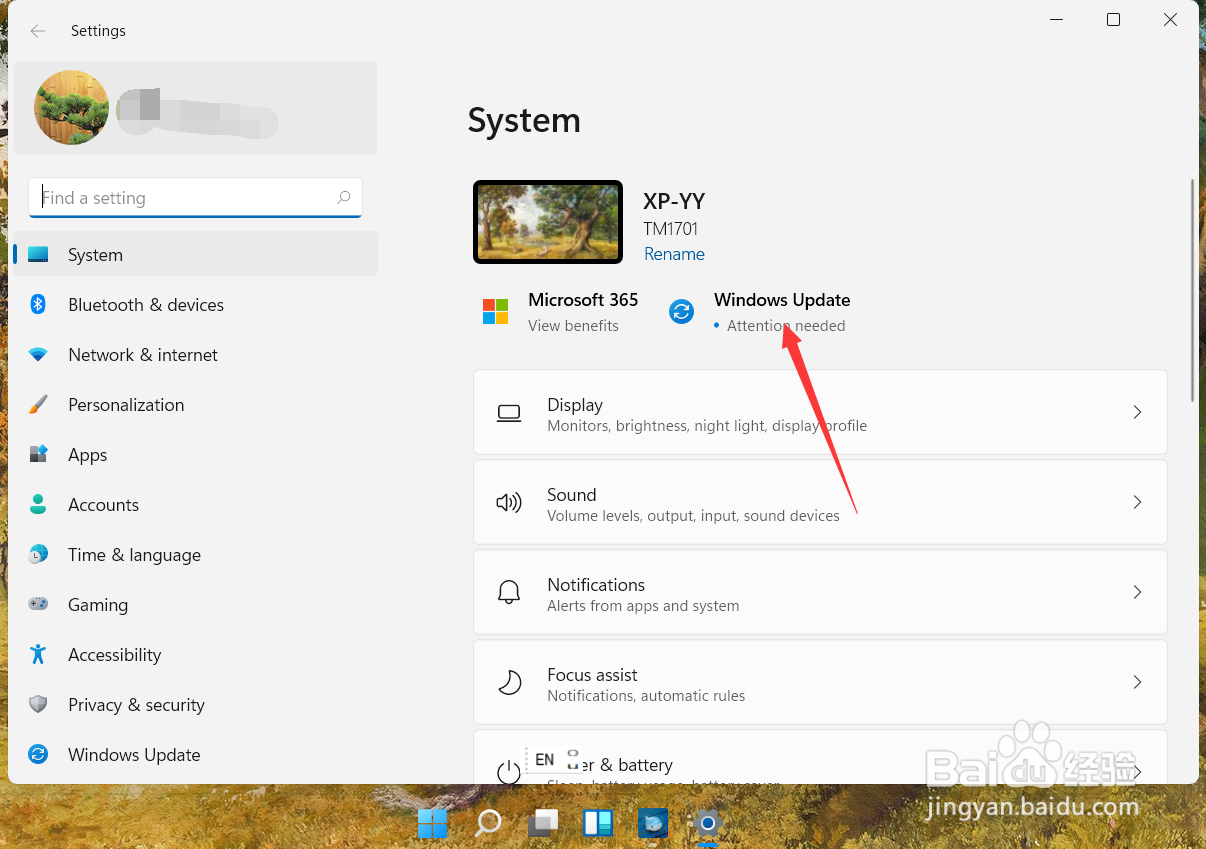The image size is (1206, 849).
Task: Click the Notifications bell icon
Action: [509, 592]
